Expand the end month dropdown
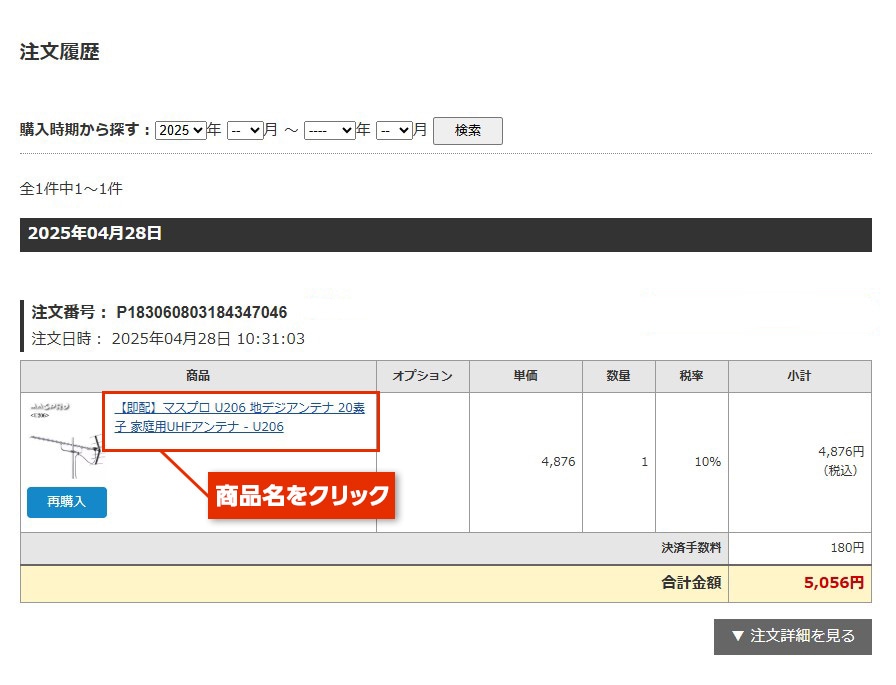The image size is (896, 685). 394,130
